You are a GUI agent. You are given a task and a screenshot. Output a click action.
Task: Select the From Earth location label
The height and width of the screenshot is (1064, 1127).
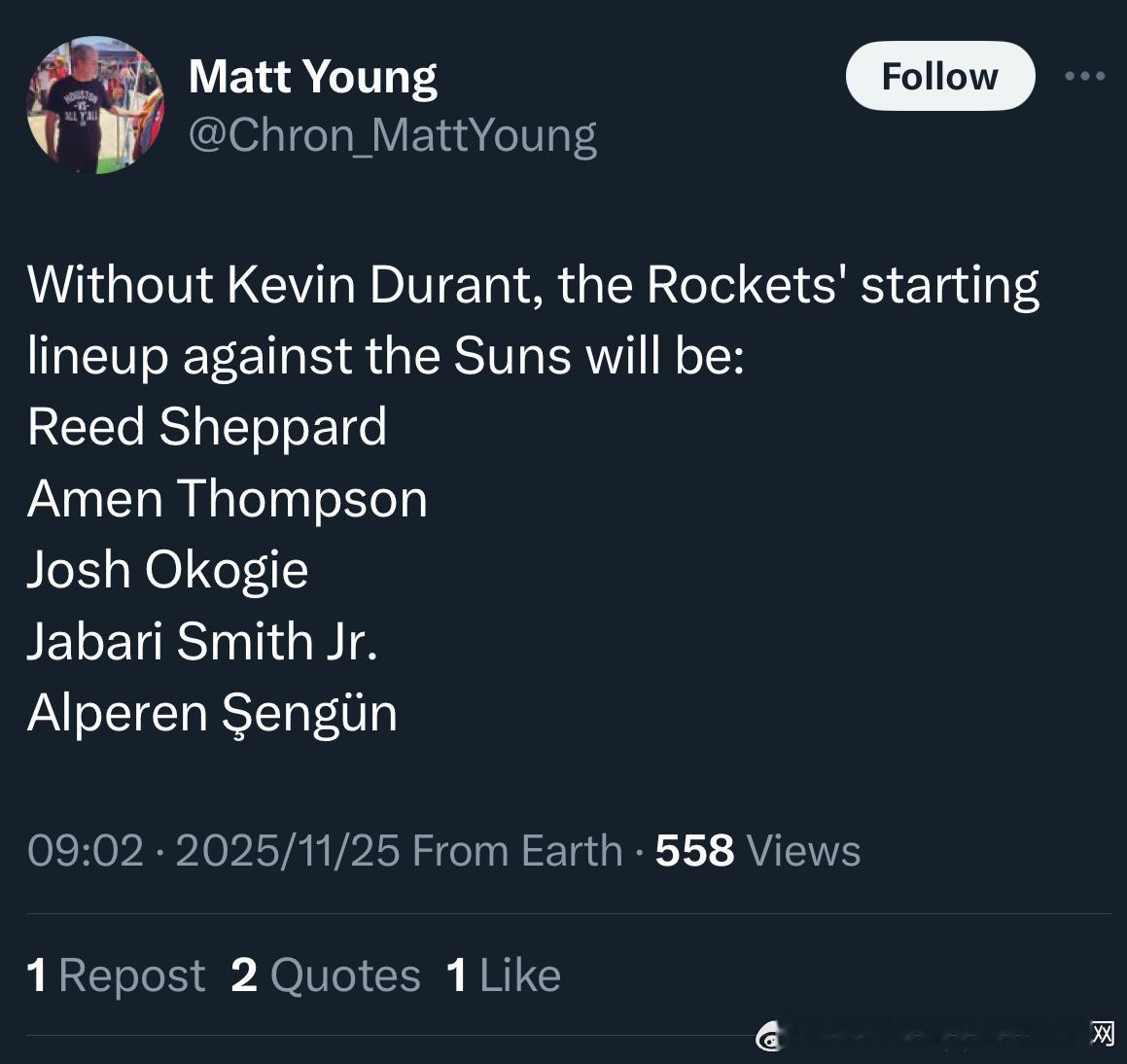517,850
